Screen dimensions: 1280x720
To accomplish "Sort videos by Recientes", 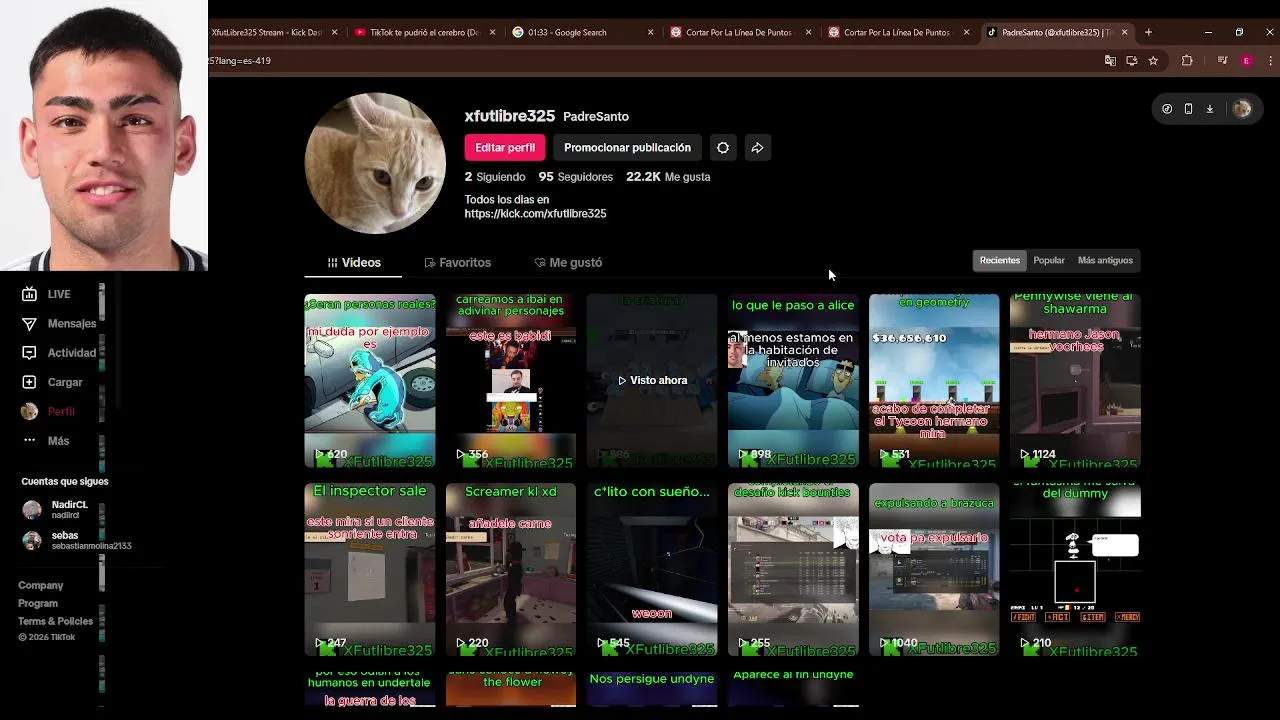I will pyautogui.click(x=1000, y=260).
